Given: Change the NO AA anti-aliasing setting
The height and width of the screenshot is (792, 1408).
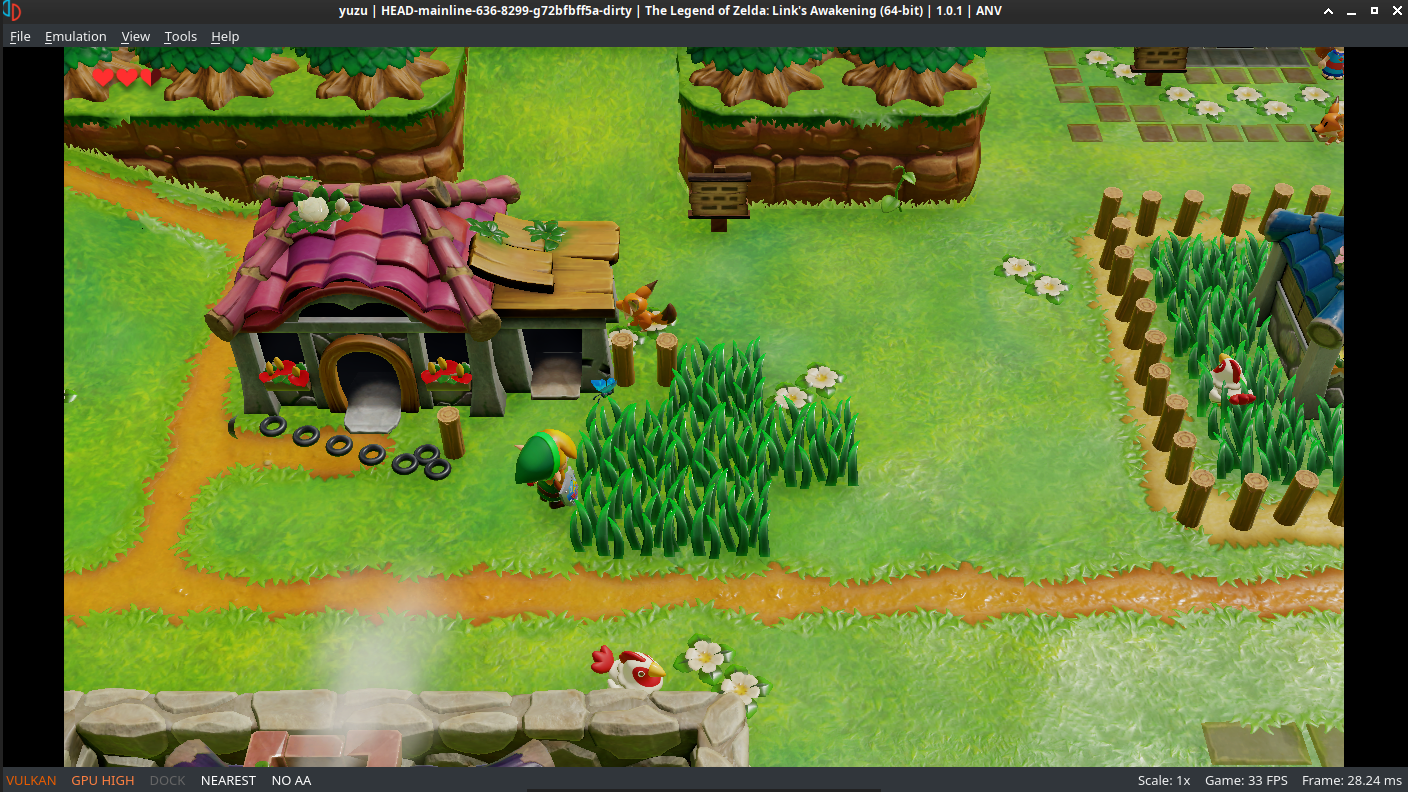Looking at the screenshot, I should point(291,780).
